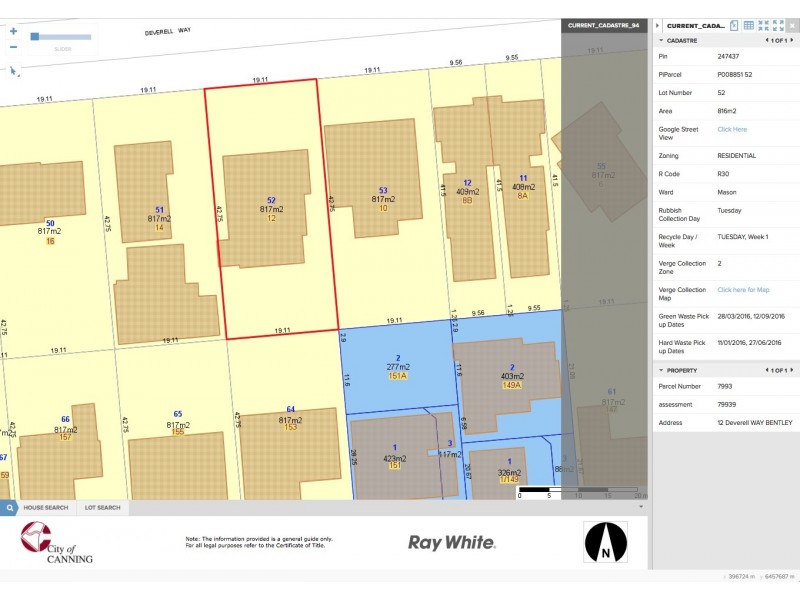
Task: Select the 277m2 lot at 151A
Action: pyautogui.click(x=398, y=367)
